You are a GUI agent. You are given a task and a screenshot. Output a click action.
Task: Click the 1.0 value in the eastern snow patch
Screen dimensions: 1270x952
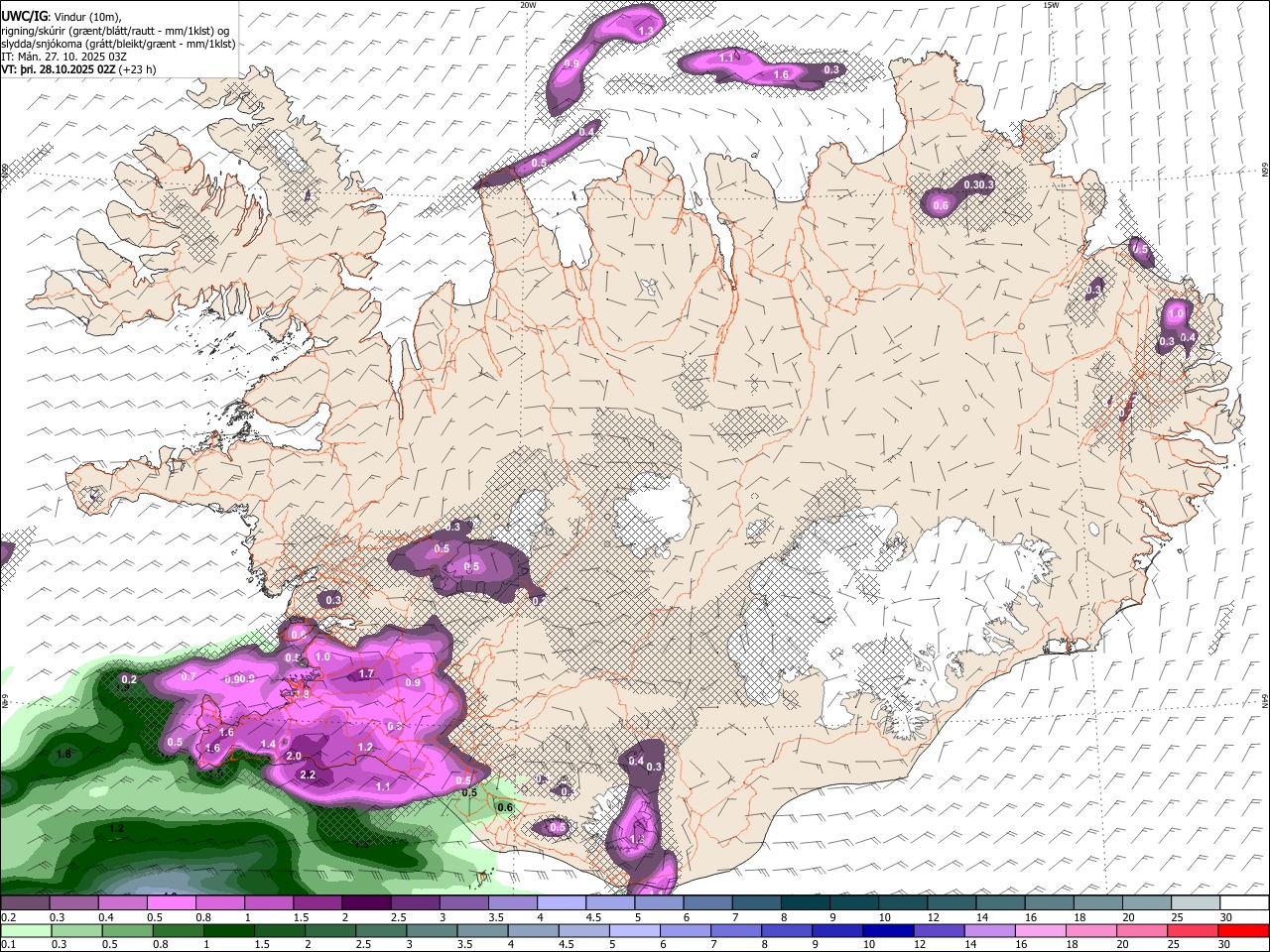click(x=1177, y=313)
